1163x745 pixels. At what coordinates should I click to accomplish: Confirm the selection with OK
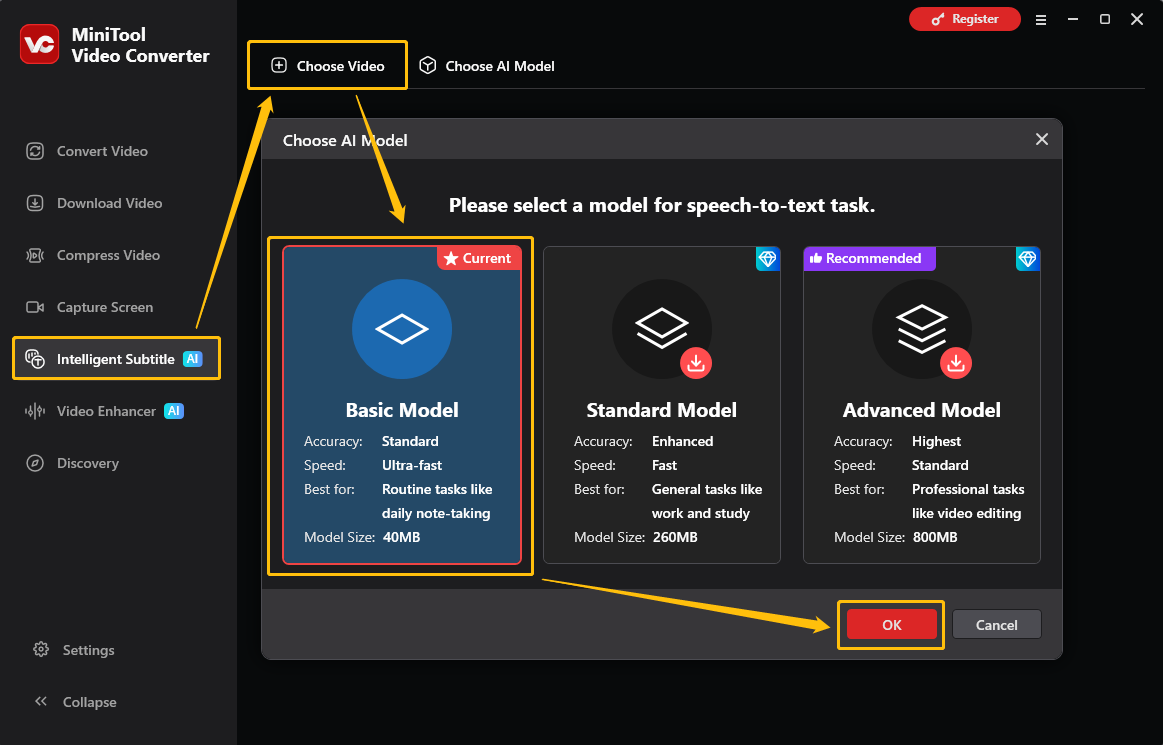892,625
